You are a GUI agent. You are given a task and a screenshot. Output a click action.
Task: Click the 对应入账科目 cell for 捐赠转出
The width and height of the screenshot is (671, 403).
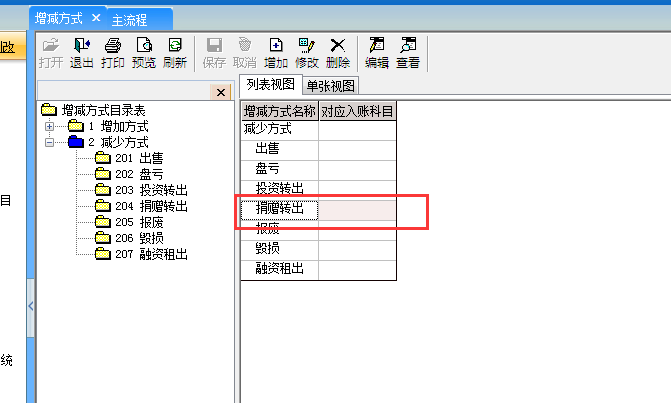[x=357, y=209]
